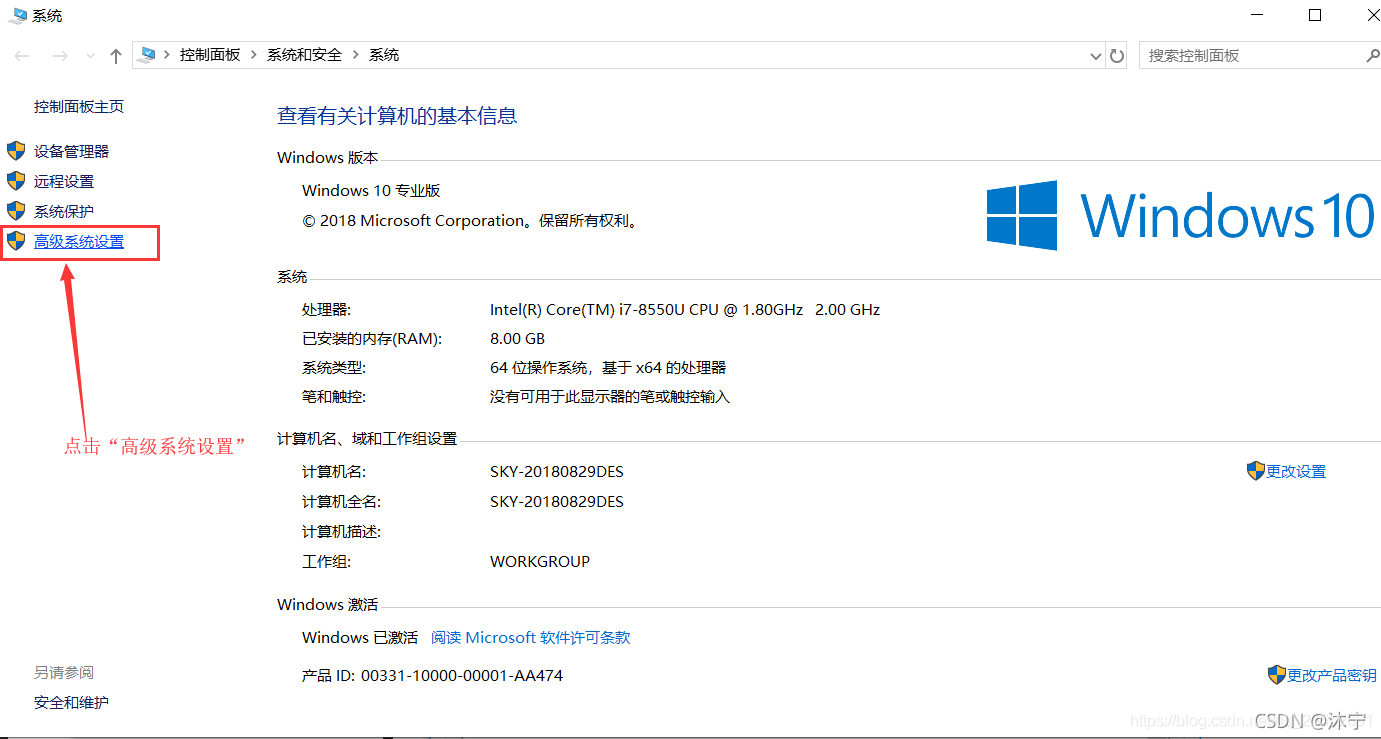Click shield icon beside 设备管理器

tap(16, 151)
